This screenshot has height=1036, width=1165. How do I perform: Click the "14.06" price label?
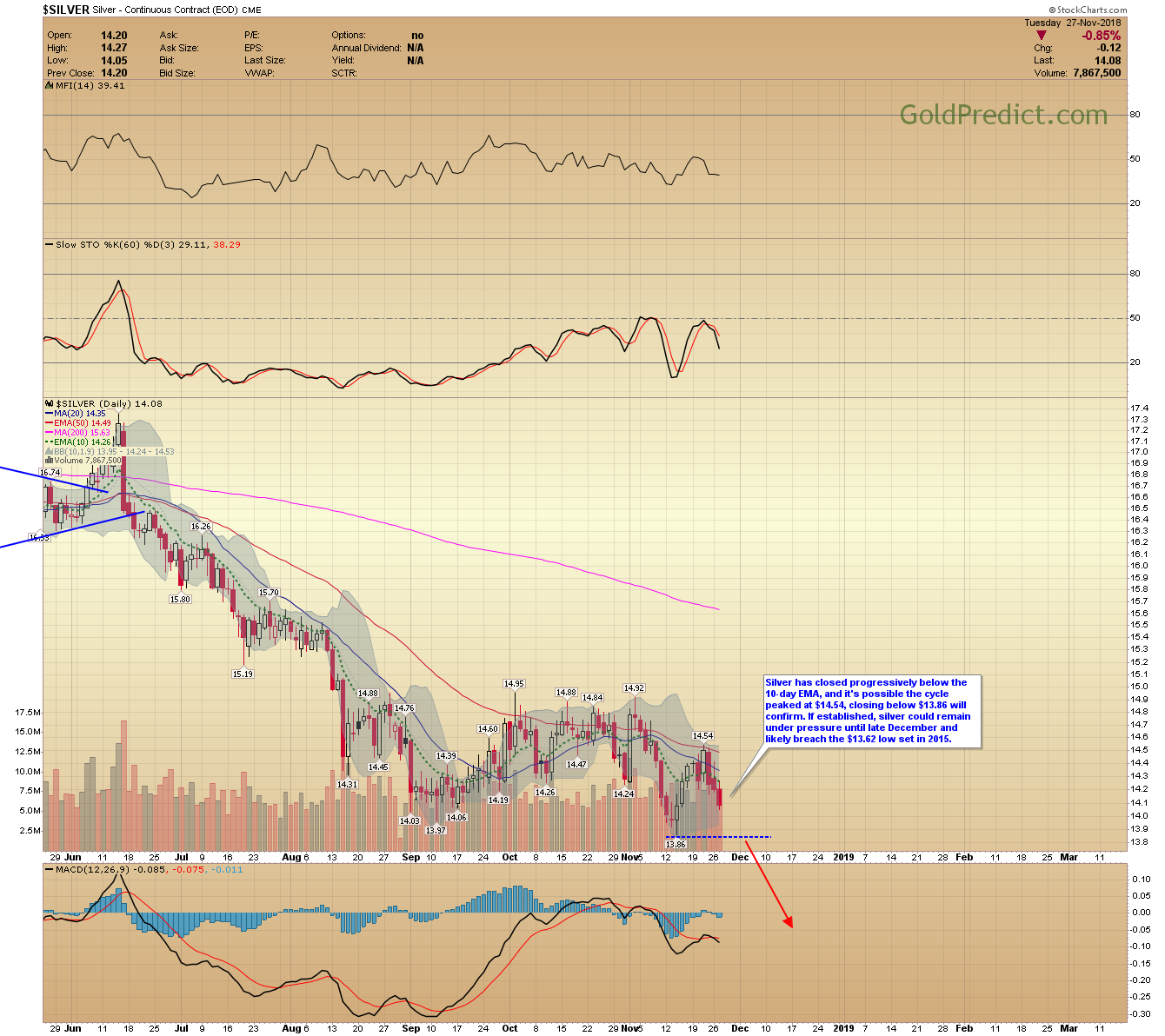click(x=456, y=817)
